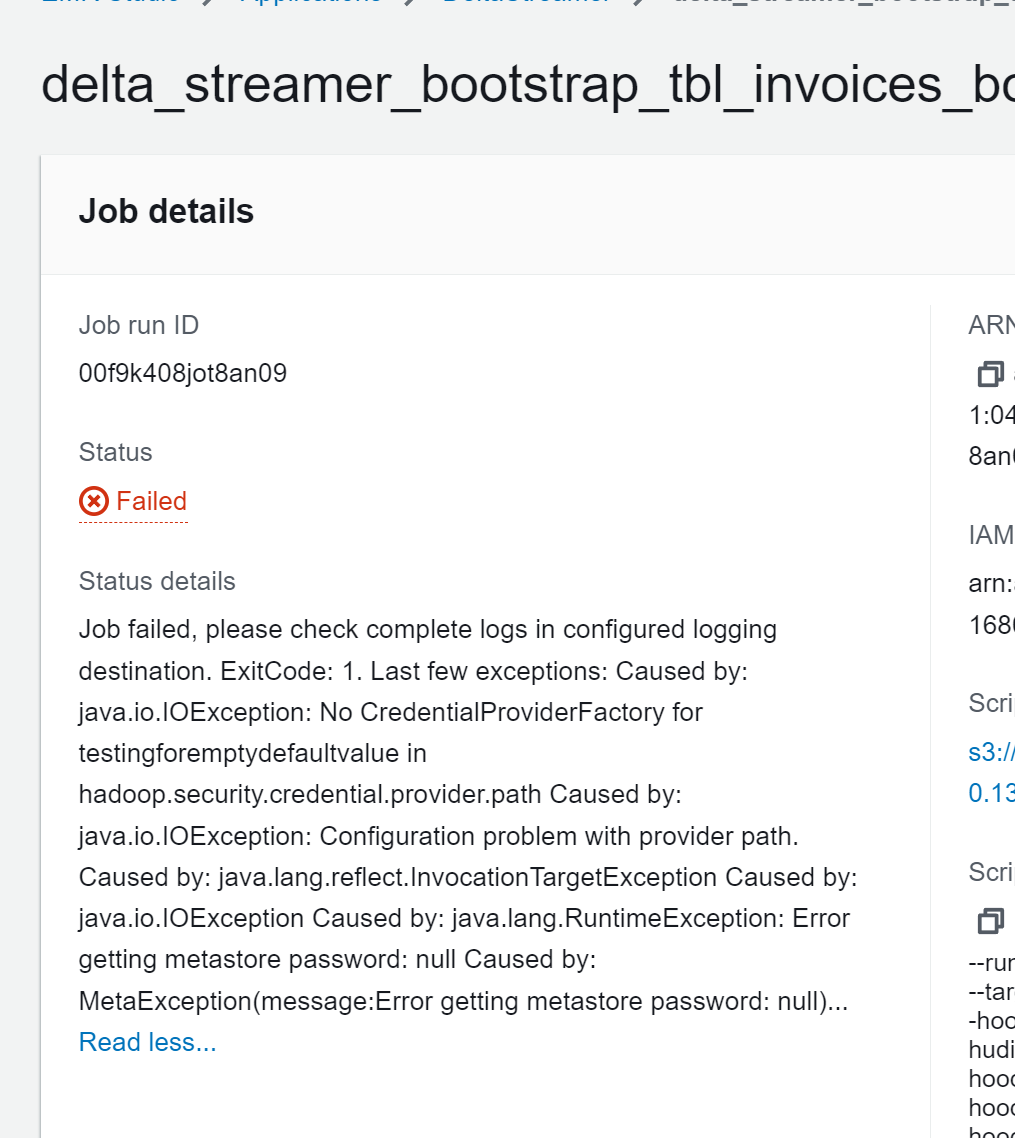1015x1138 pixels.
Task: Select job run ID 00f9k408jot8an09 text
Action: tap(183, 373)
